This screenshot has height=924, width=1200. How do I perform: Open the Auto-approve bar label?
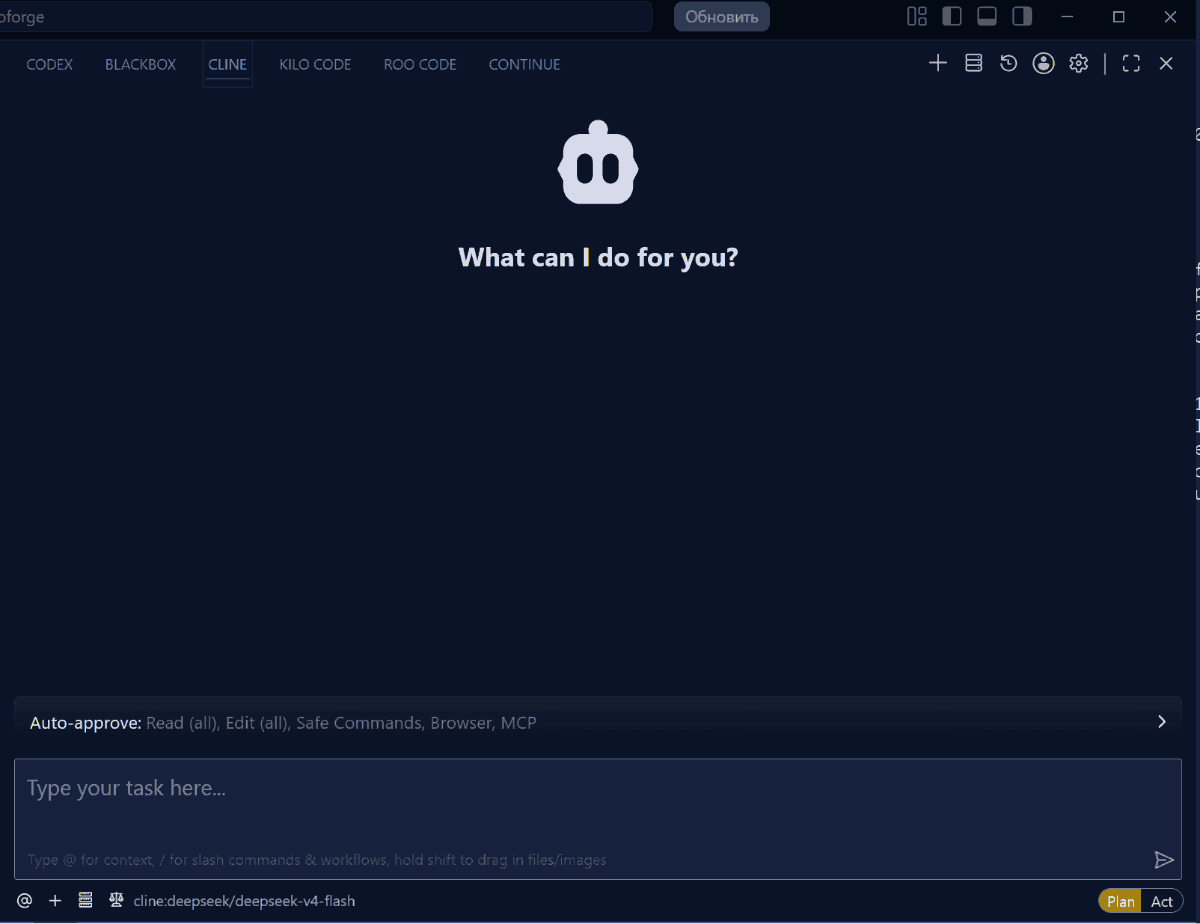(86, 722)
